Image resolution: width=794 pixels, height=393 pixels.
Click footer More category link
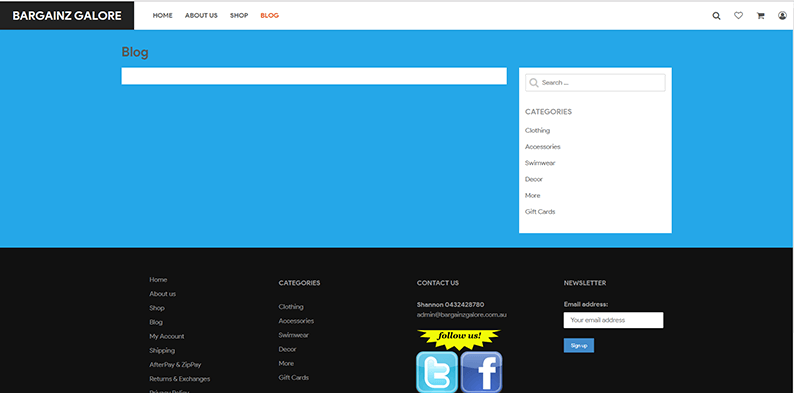click(x=286, y=363)
